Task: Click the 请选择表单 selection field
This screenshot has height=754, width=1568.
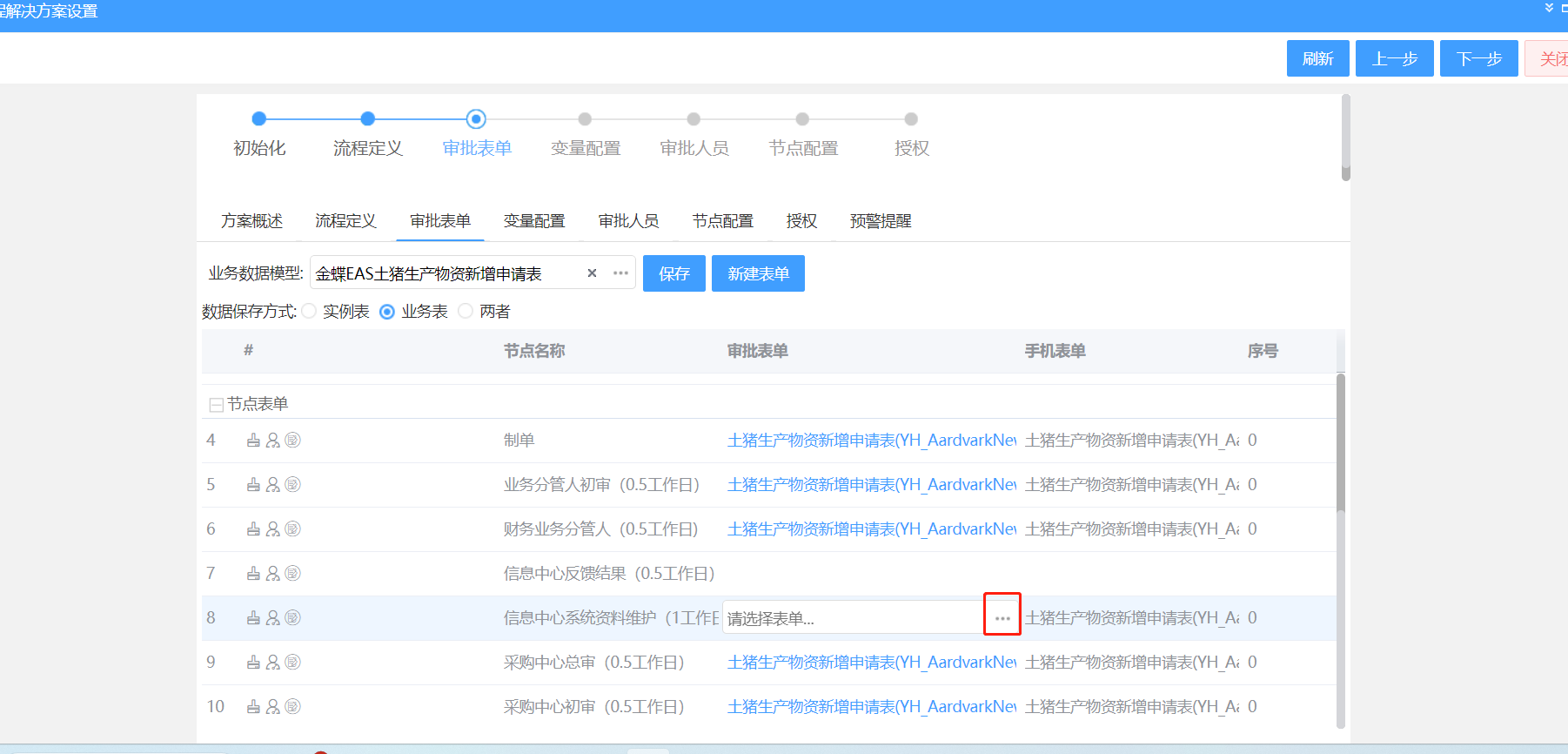Action: coord(853,618)
